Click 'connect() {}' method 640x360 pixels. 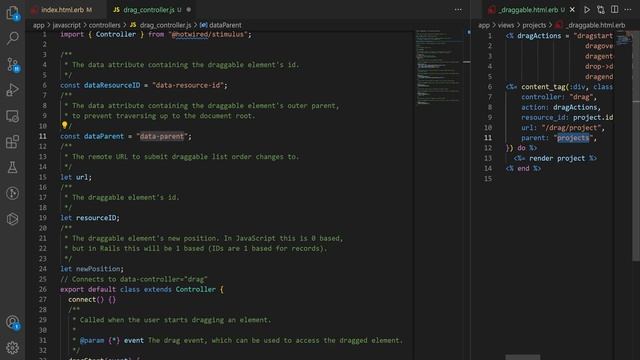tap(92, 299)
